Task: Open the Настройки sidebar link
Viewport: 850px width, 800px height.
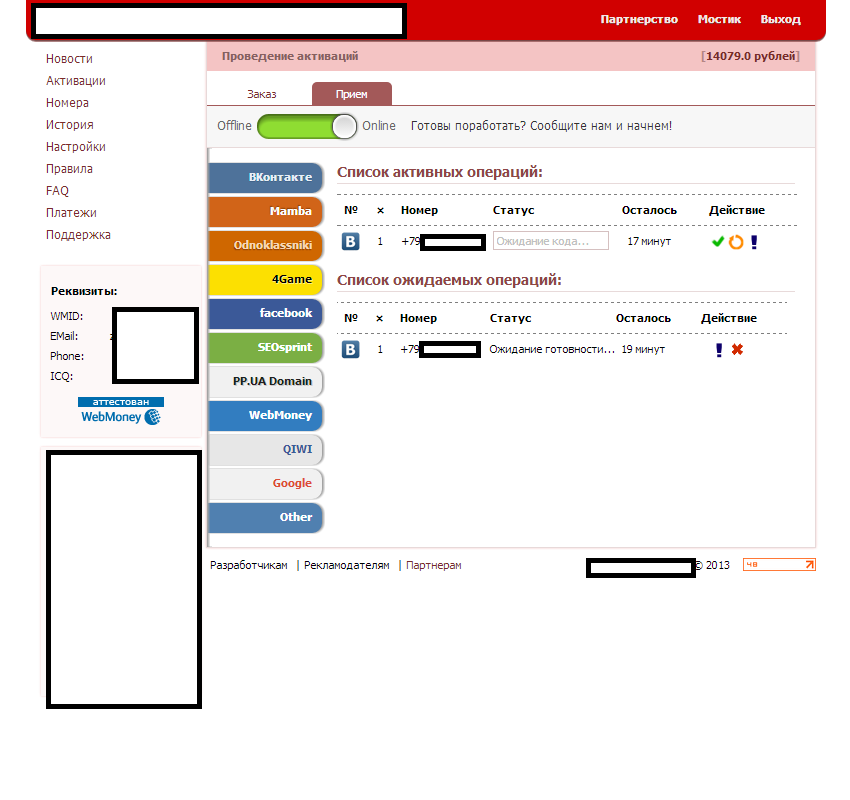Action: pyautogui.click(x=75, y=147)
